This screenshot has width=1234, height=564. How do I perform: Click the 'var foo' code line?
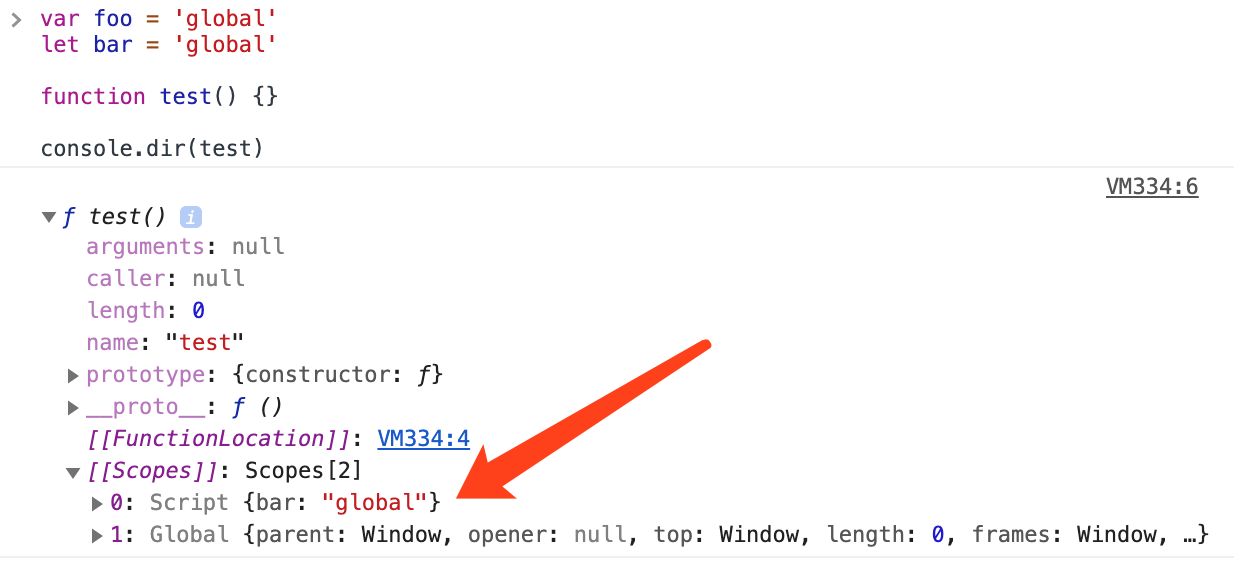click(x=159, y=19)
